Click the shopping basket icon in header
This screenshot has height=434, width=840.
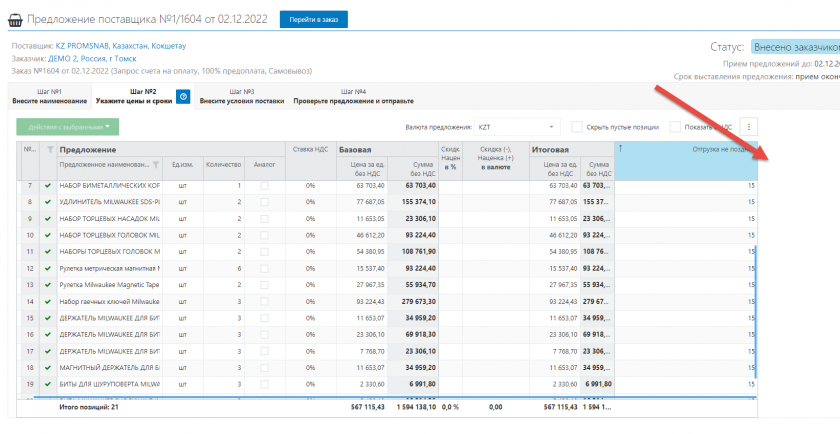[x=14, y=20]
